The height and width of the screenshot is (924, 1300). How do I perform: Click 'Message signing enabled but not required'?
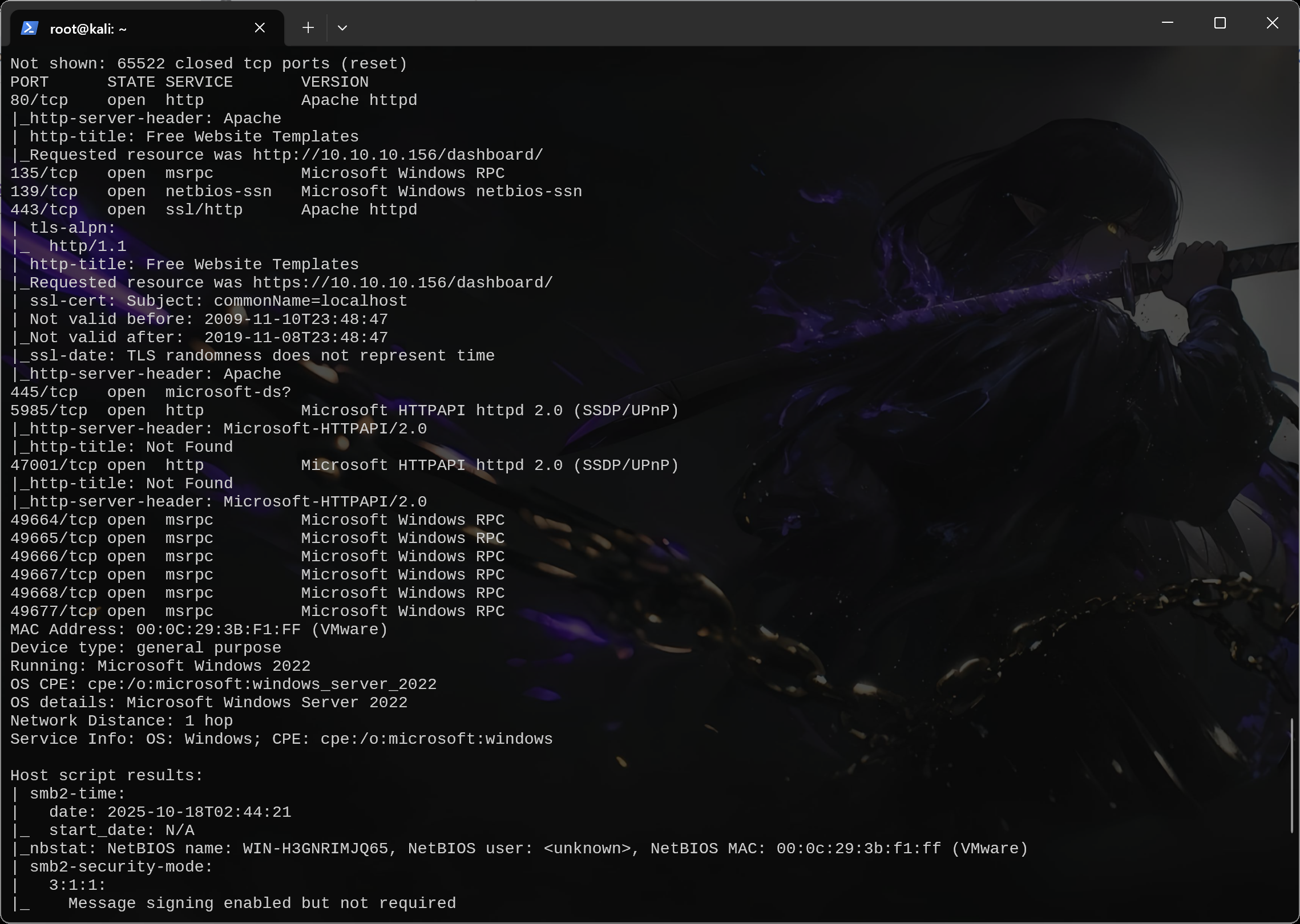262,903
